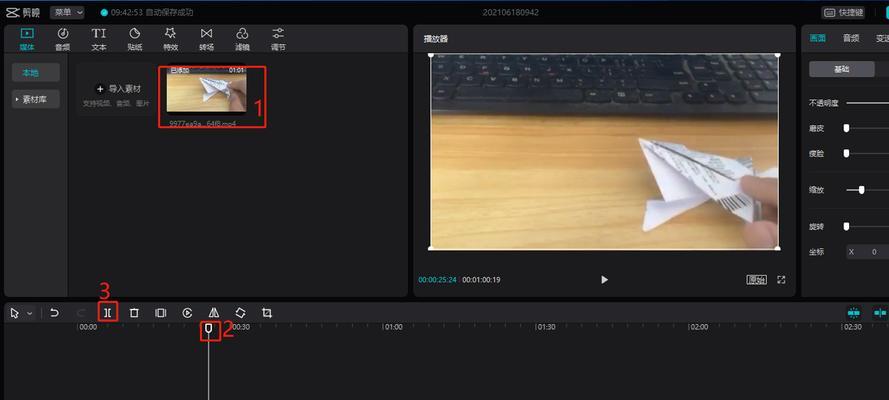Click the project title 202106180942
The height and width of the screenshot is (400, 889).
click(511, 12)
